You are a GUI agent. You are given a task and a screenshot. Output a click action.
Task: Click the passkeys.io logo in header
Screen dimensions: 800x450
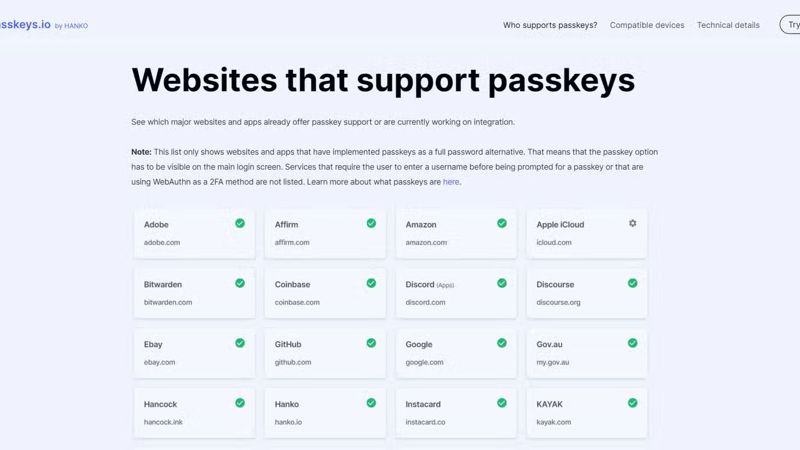click(x=42, y=24)
